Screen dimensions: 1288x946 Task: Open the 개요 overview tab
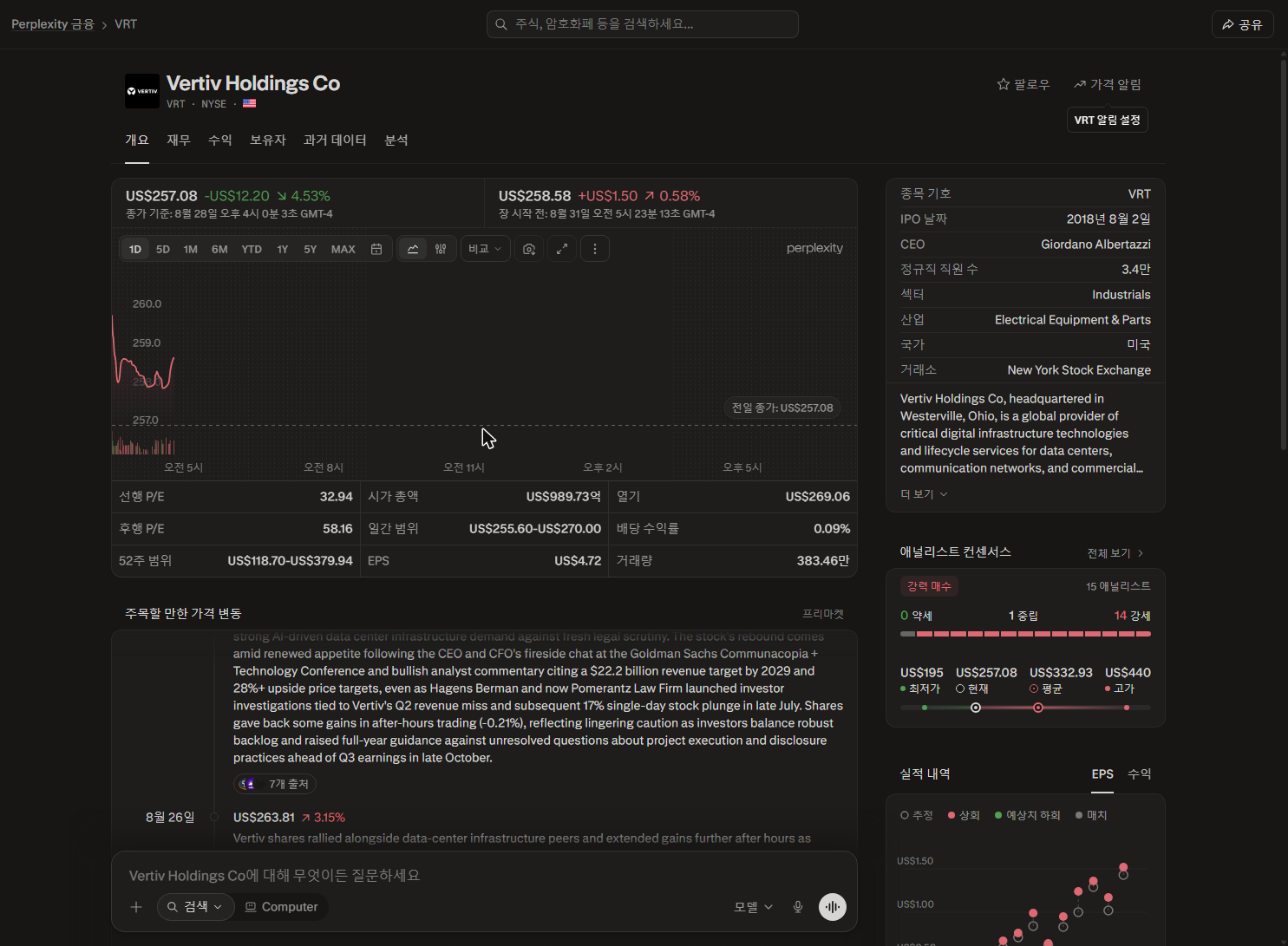coord(137,140)
